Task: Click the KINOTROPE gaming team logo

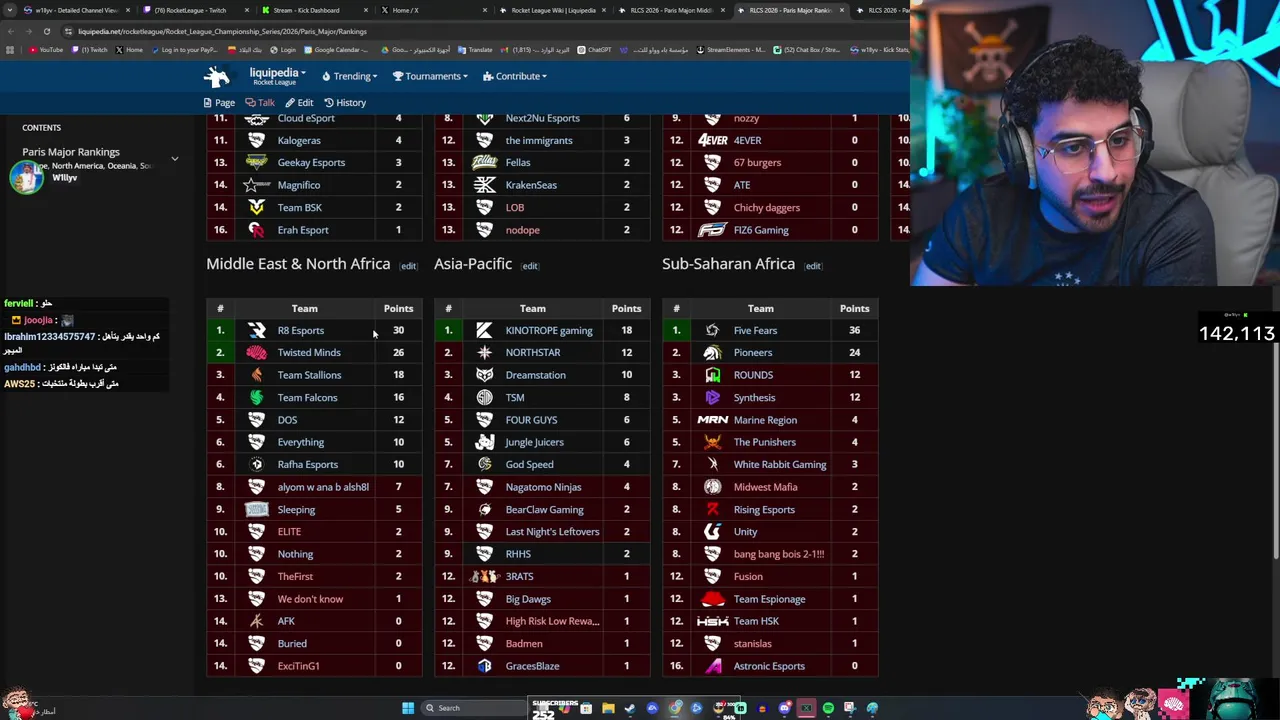Action: click(485, 330)
